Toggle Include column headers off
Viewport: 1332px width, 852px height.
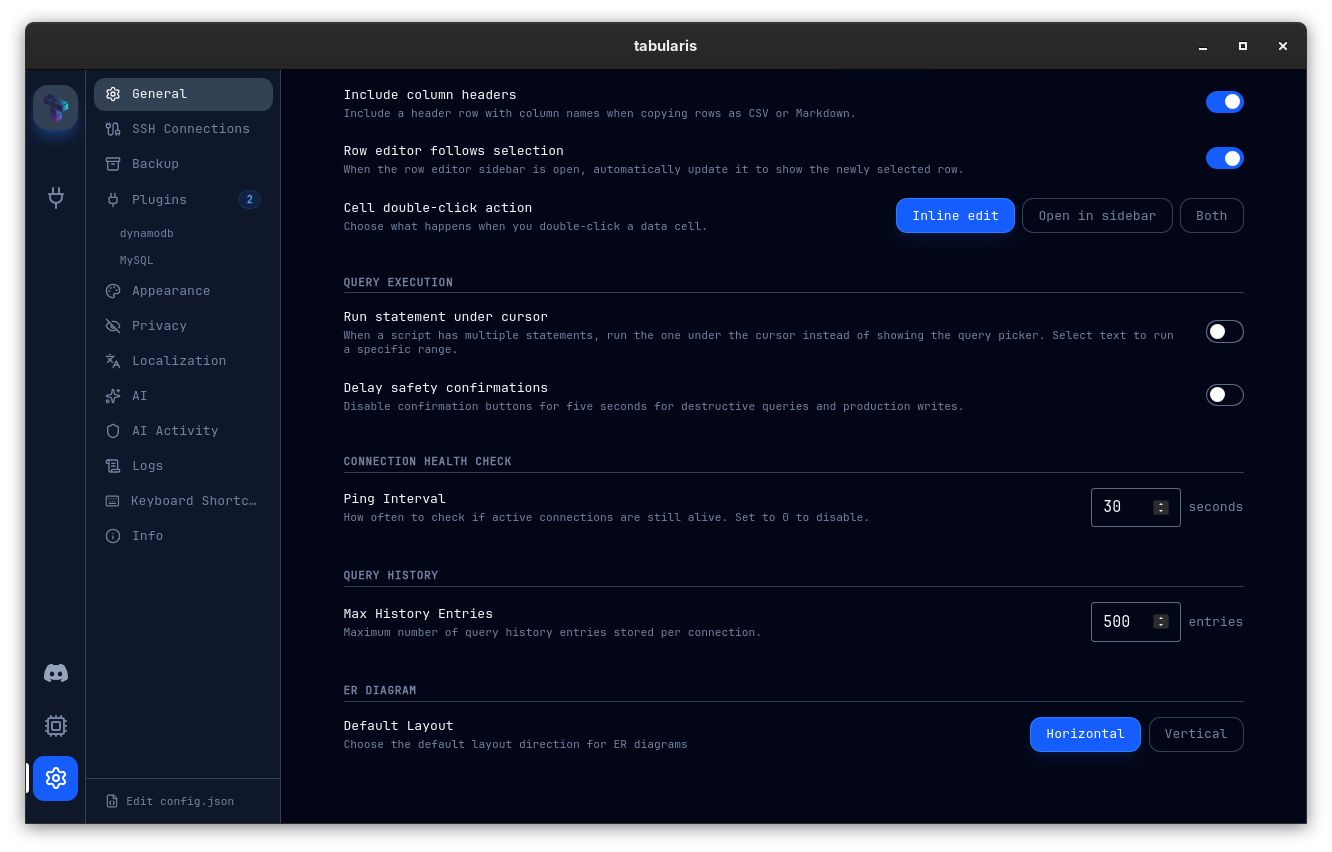coord(1224,102)
